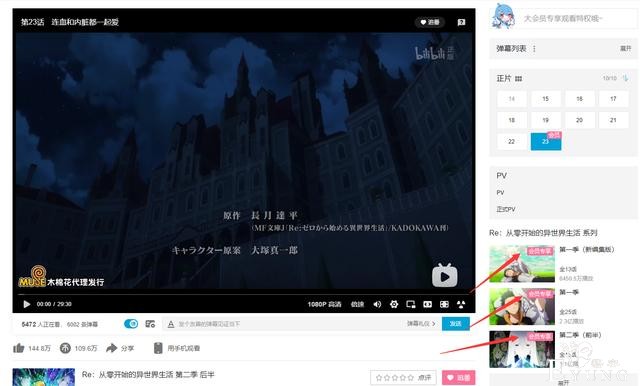640x386 pixels.
Task: Click 追番 heart button in player header
Action: (x=430, y=22)
